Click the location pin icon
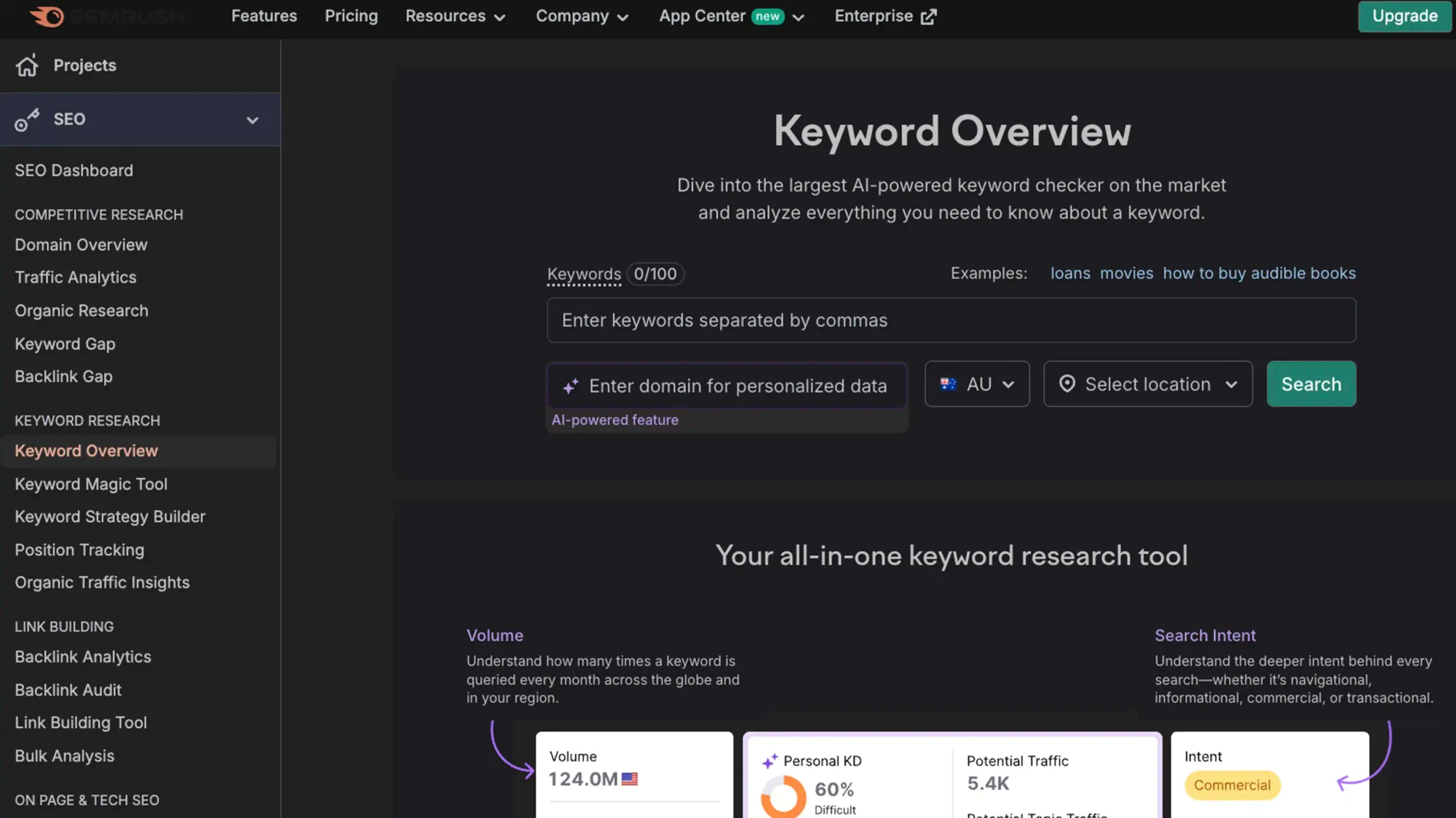Screen dimensions: 1456x818 (x=1067, y=384)
